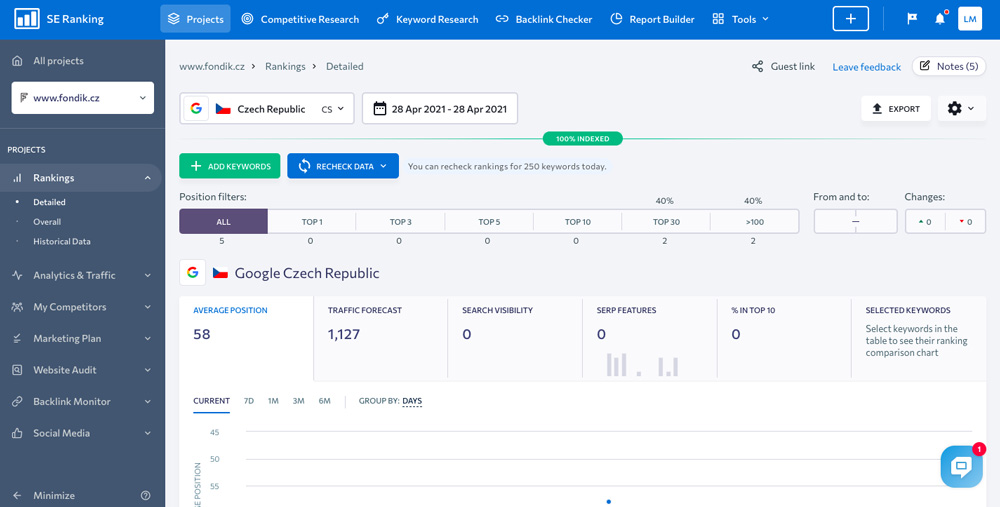The image size is (1000, 507).
Task: Select SERP FEATURES metric card
Action: click(x=650, y=337)
